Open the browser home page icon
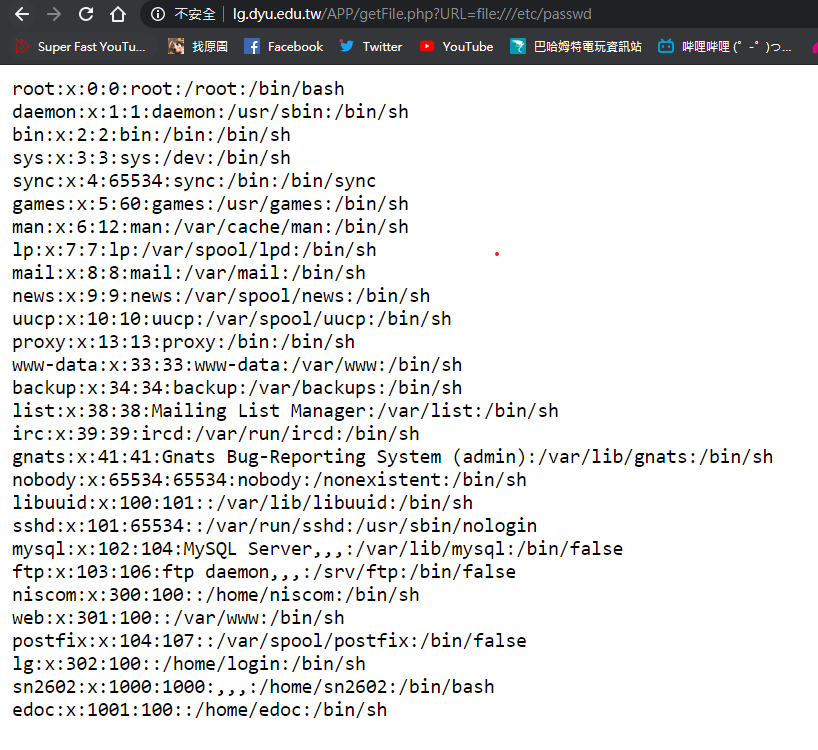This screenshot has height=750, width=818. (118, 14)
